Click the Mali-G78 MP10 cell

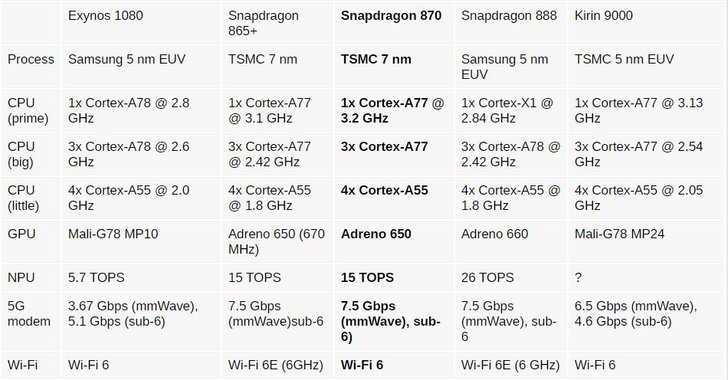tap(113, 234)
